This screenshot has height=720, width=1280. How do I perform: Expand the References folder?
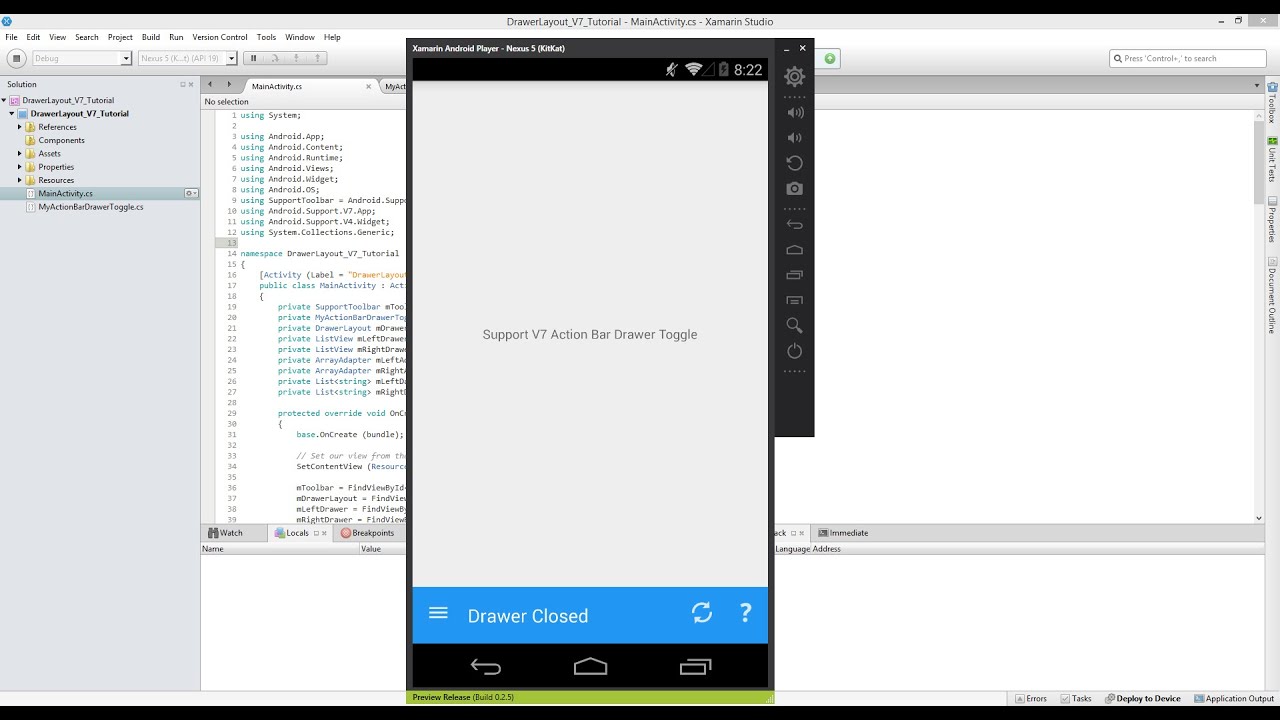(x=19, y=127)
